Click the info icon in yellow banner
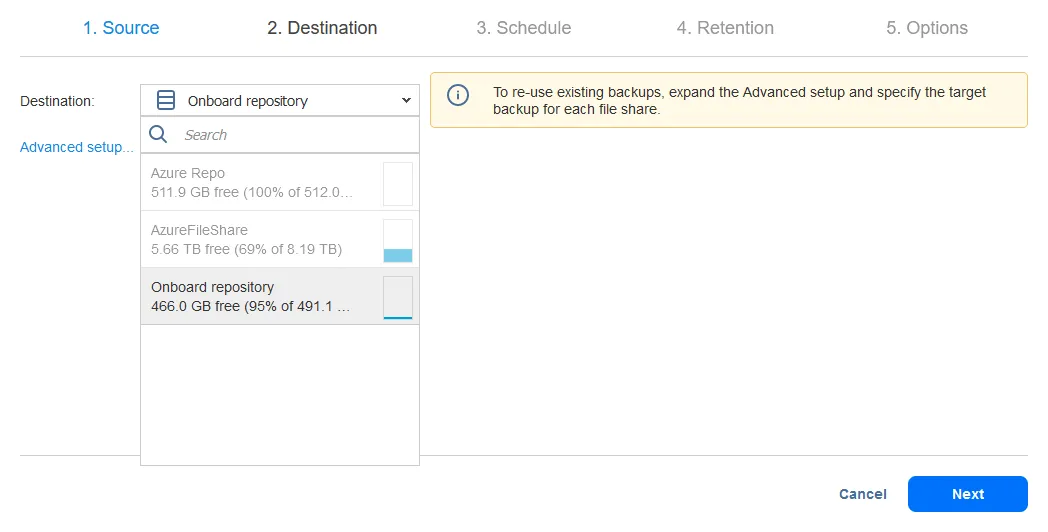The width and height of the screenshot is (1048, 532). 458,96
